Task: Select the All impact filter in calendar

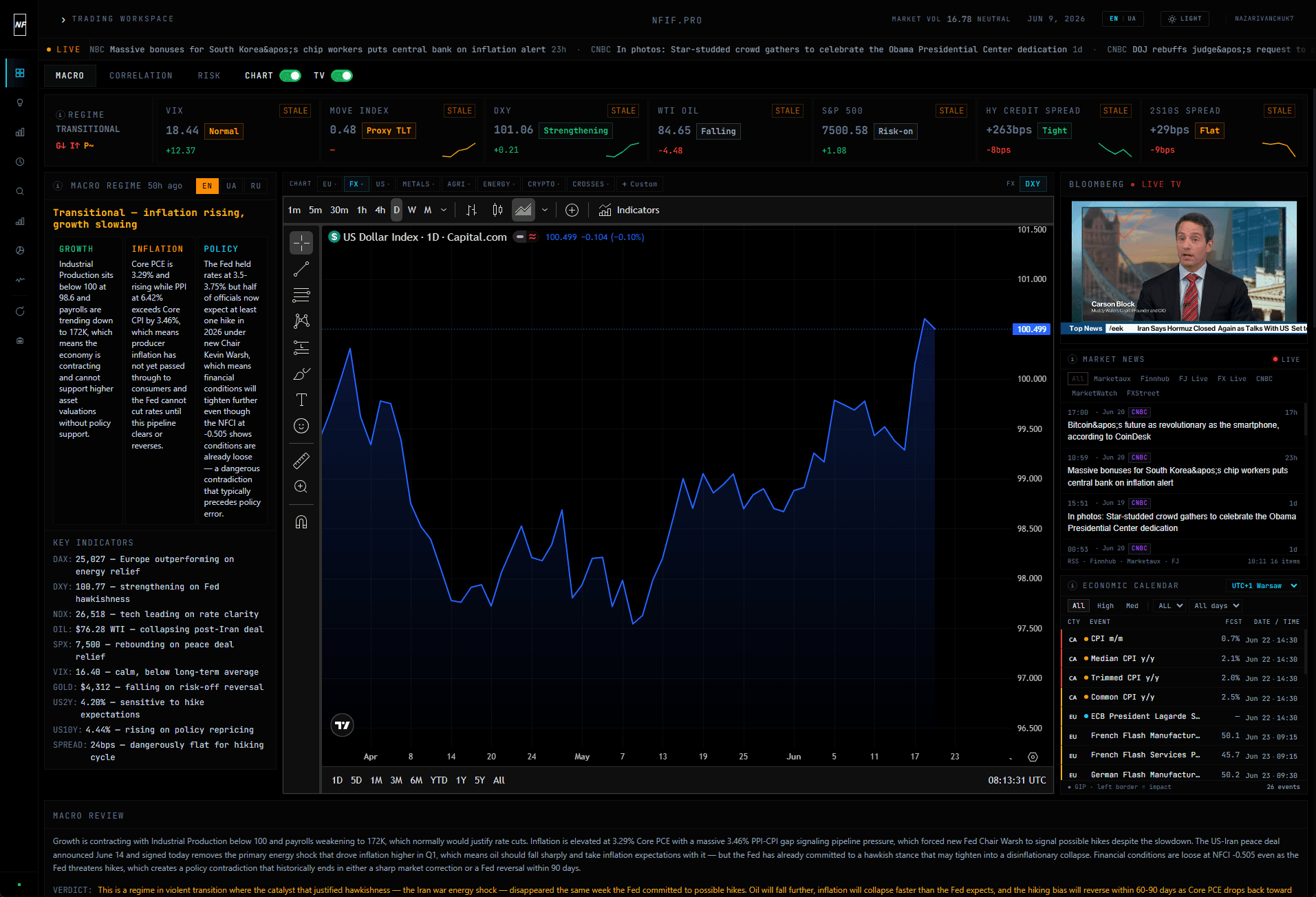Action: 1078,606
